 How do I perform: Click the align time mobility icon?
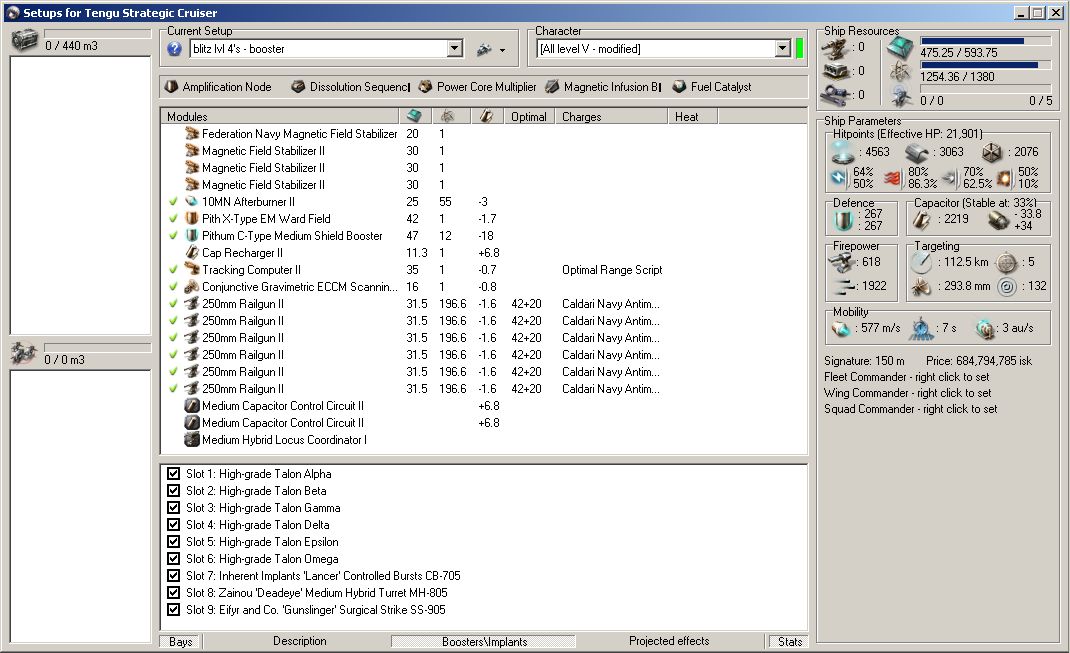(x=923, y=328)
